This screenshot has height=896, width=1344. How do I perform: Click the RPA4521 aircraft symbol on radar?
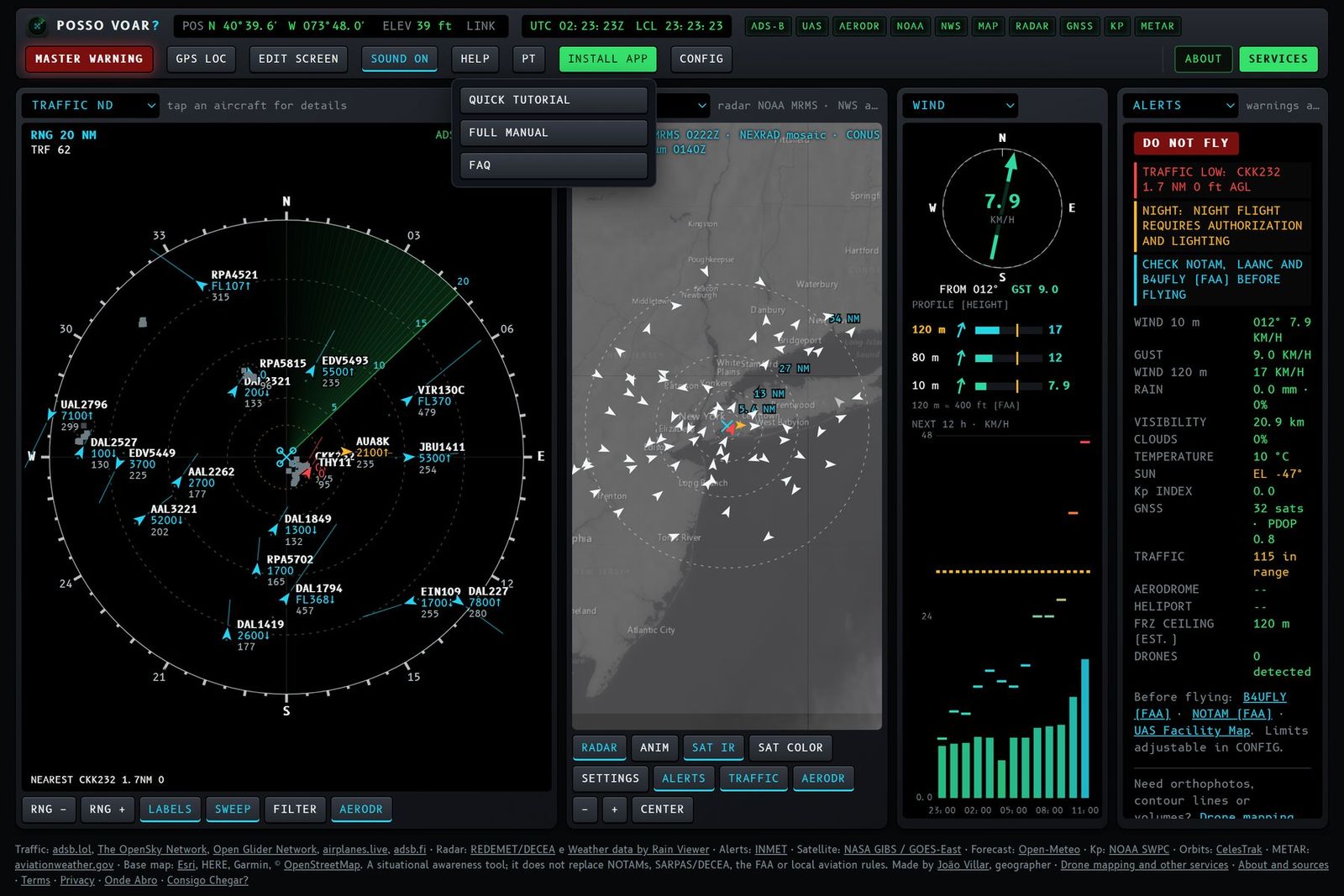tap(202, 286)
